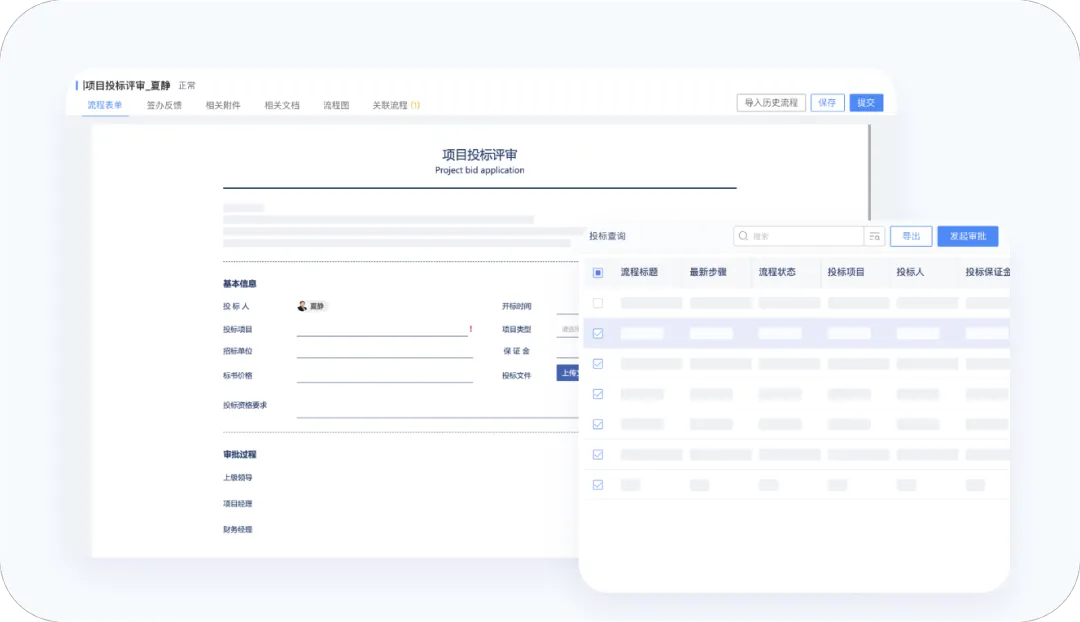Click the 导入历史流程 button
The image size is (1080, 622).
pyautogui.click(x=770, y=103)
